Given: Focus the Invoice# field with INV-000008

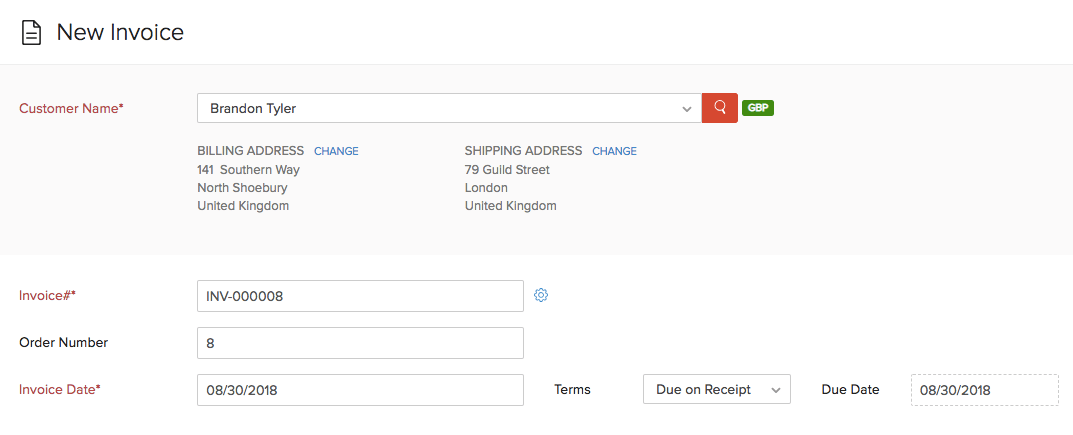Looking at the screenshot, I should 360,296.
